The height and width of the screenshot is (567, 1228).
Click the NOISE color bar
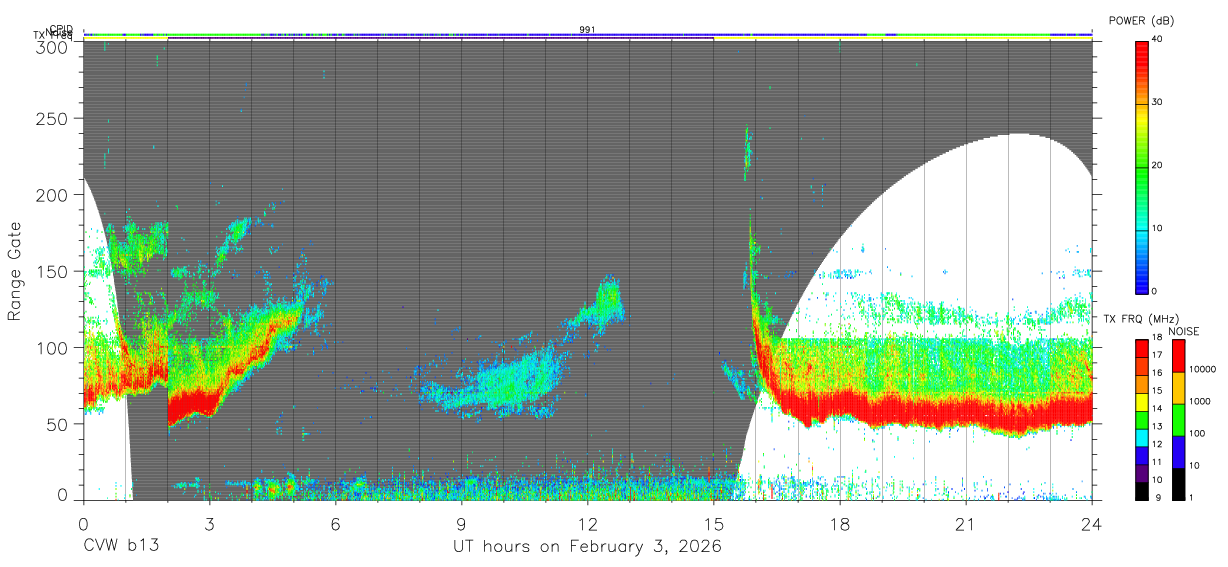tap(1179, 420)
